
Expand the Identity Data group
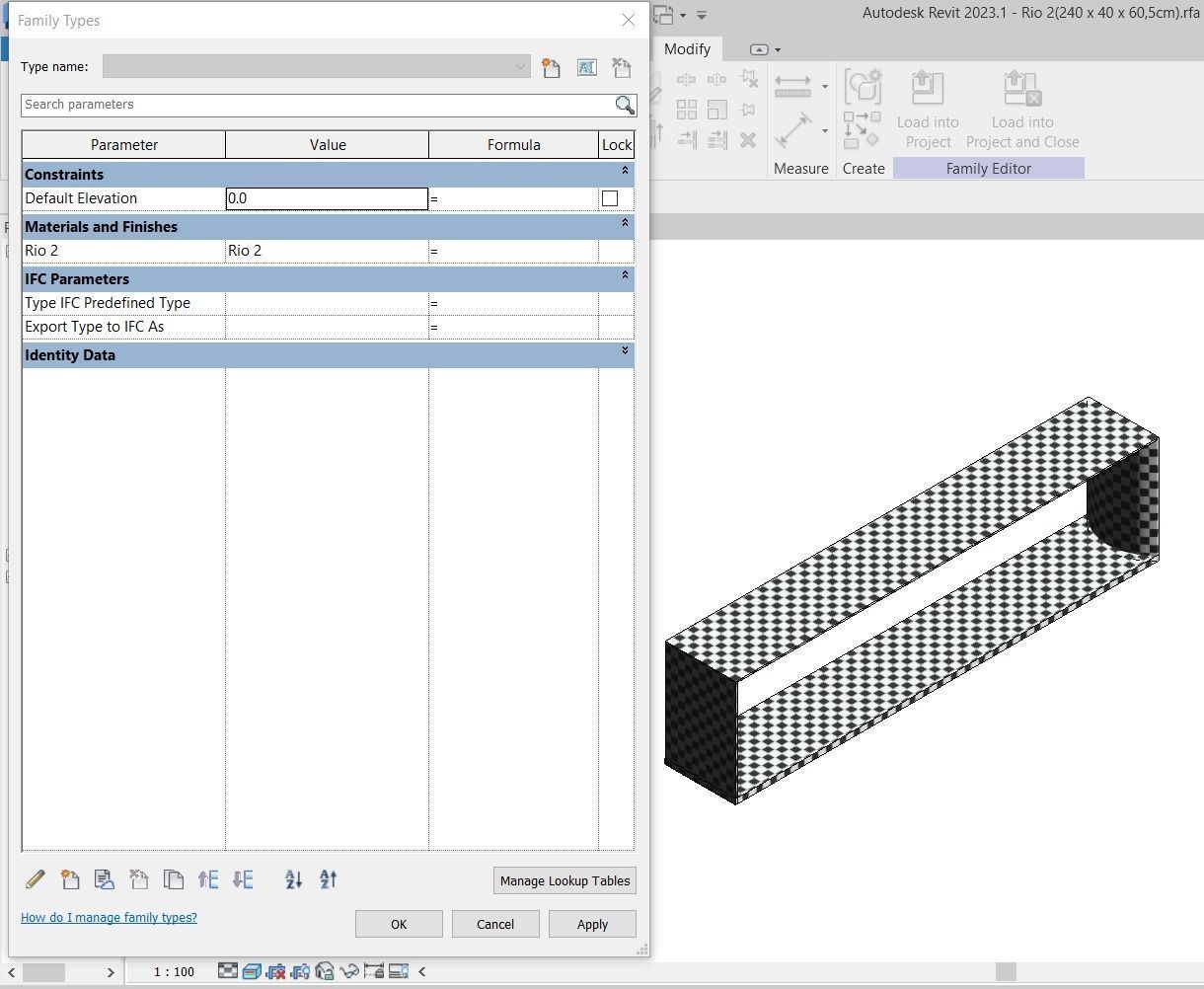[625, 351]
